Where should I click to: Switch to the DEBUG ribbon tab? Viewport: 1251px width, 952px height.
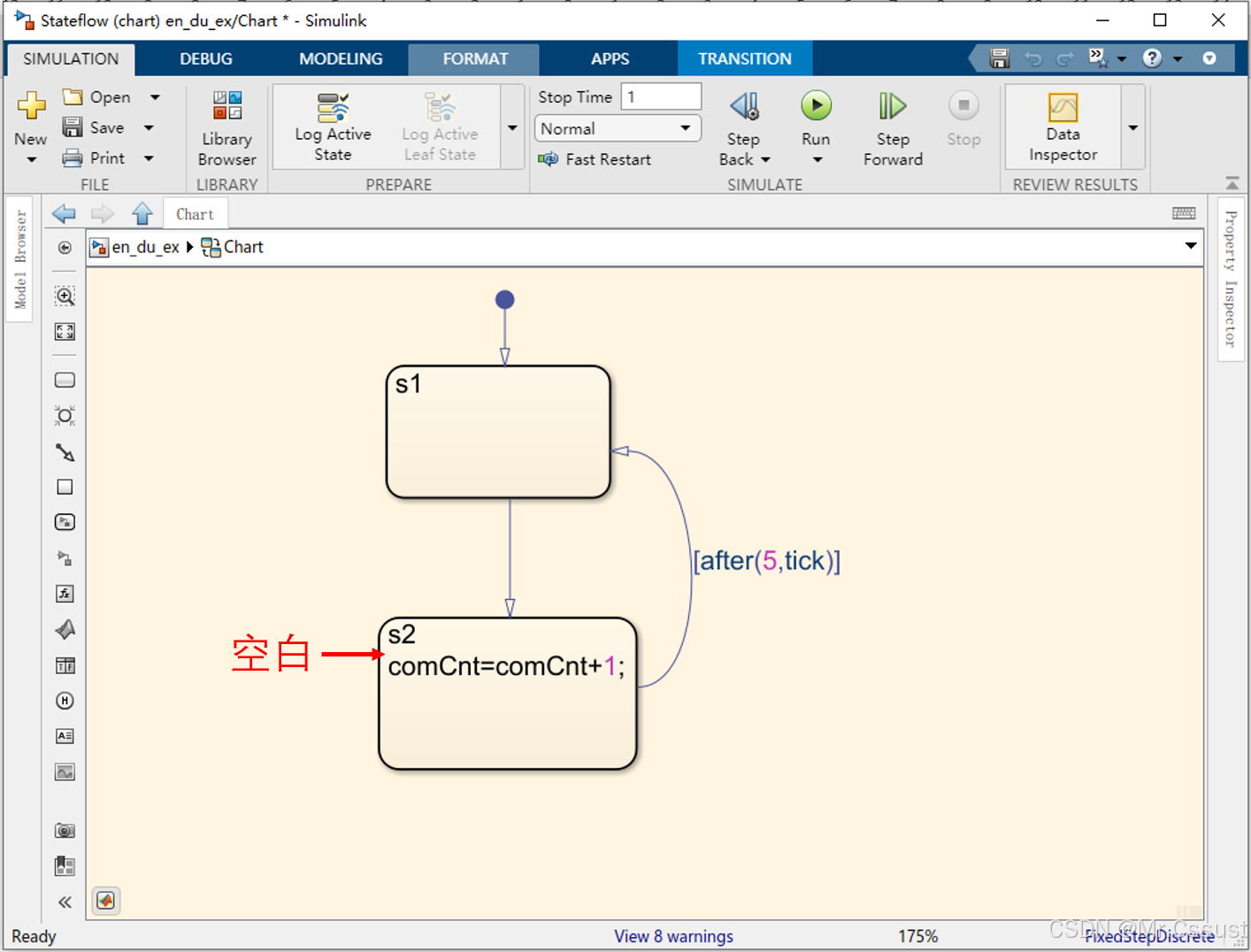[206, 58]
